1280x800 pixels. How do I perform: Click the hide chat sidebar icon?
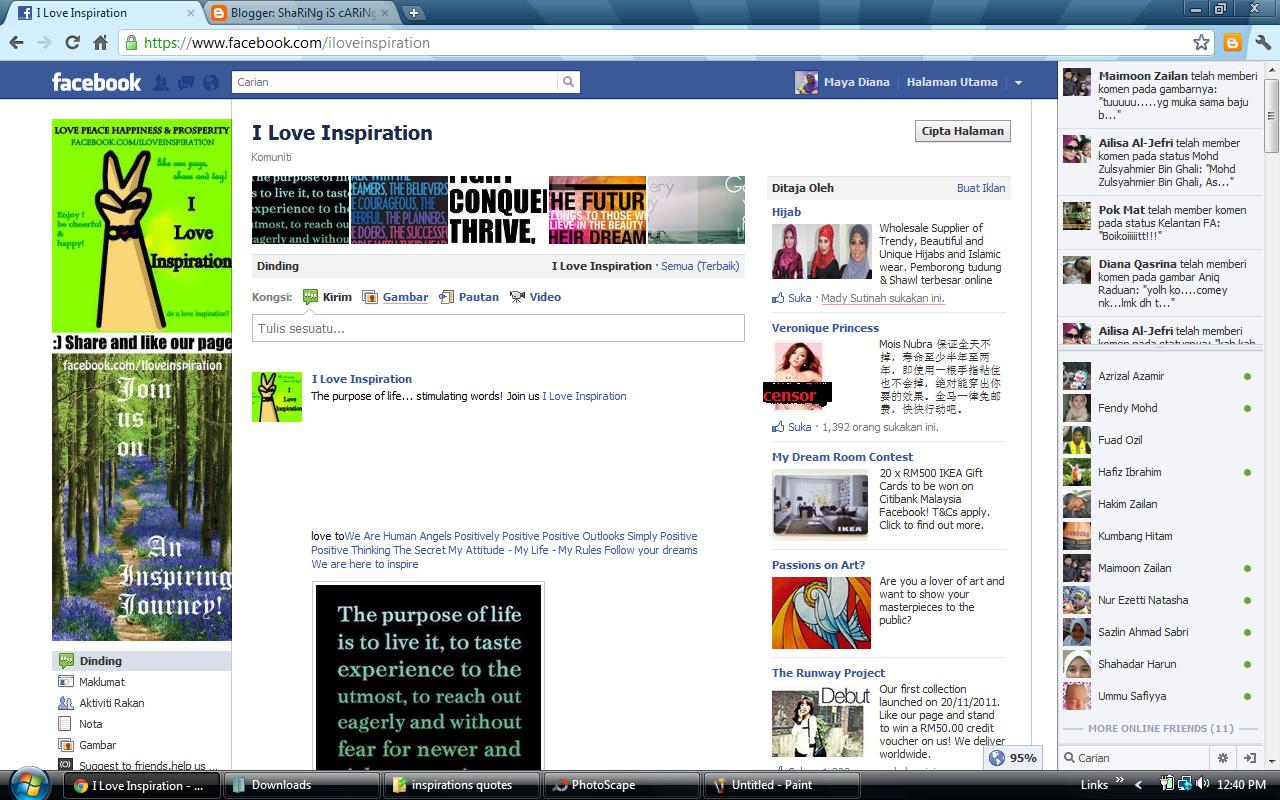[x=1249, y=758]
